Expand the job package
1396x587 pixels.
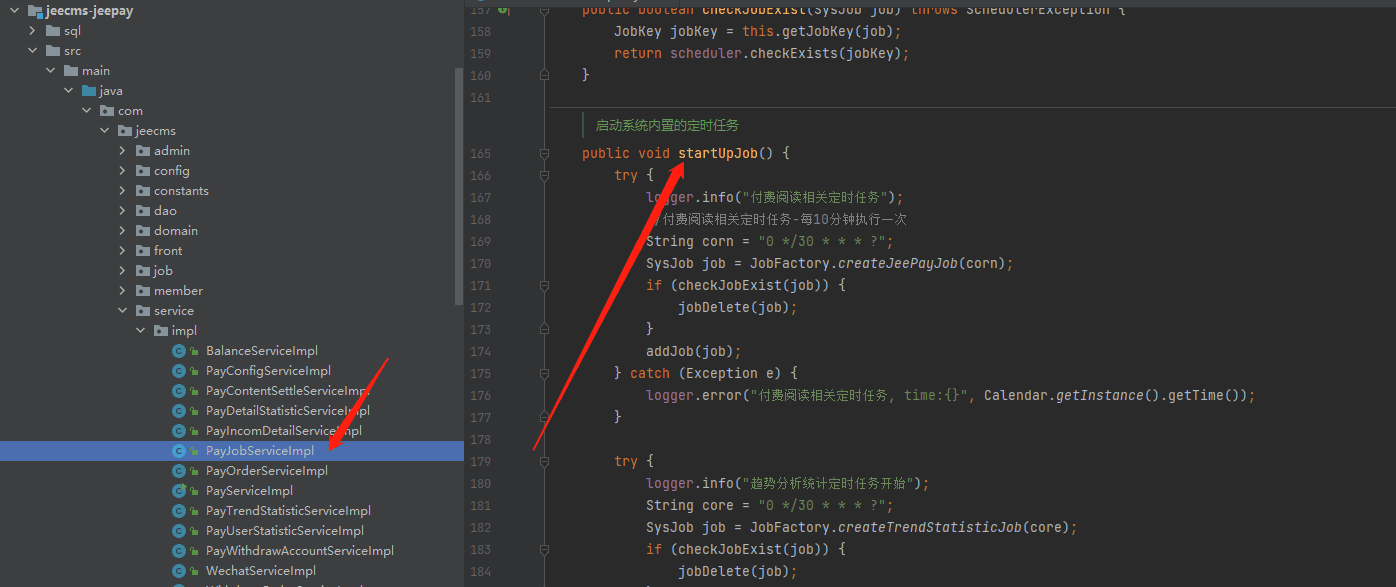coord(122,271)
